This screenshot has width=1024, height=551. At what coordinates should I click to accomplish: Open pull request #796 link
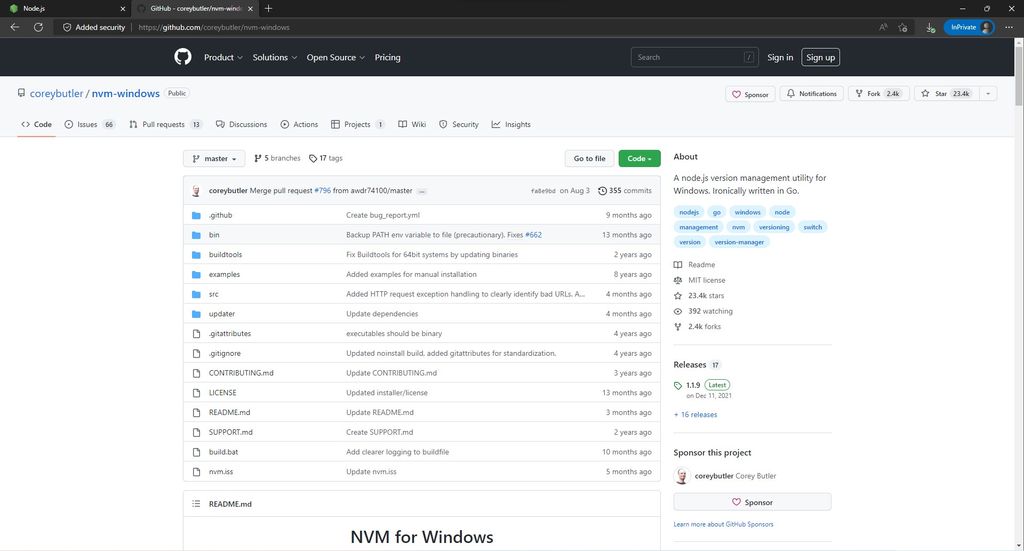[x=323, y=191]
